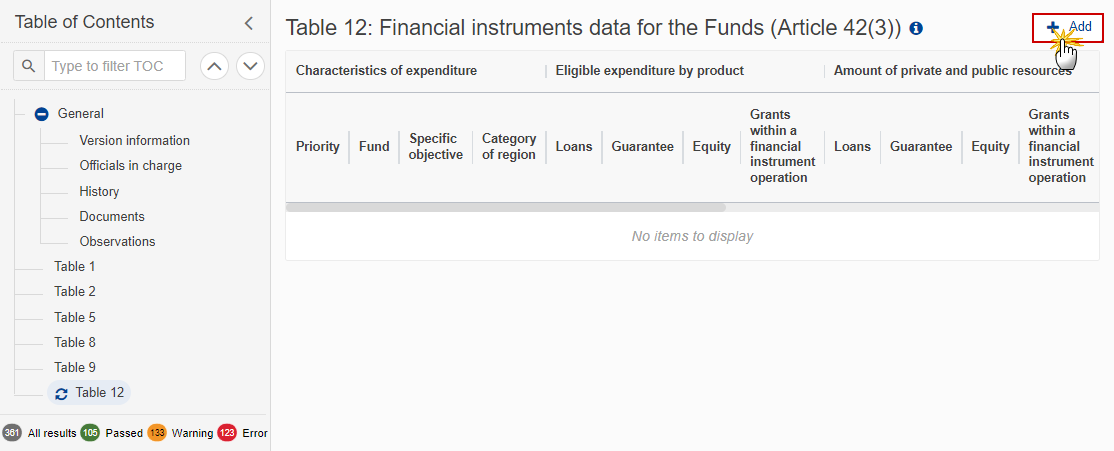The image size is (1114, 451).
Task: Filter by the 133 Warning badge
Action: click(x=157, y=433)
